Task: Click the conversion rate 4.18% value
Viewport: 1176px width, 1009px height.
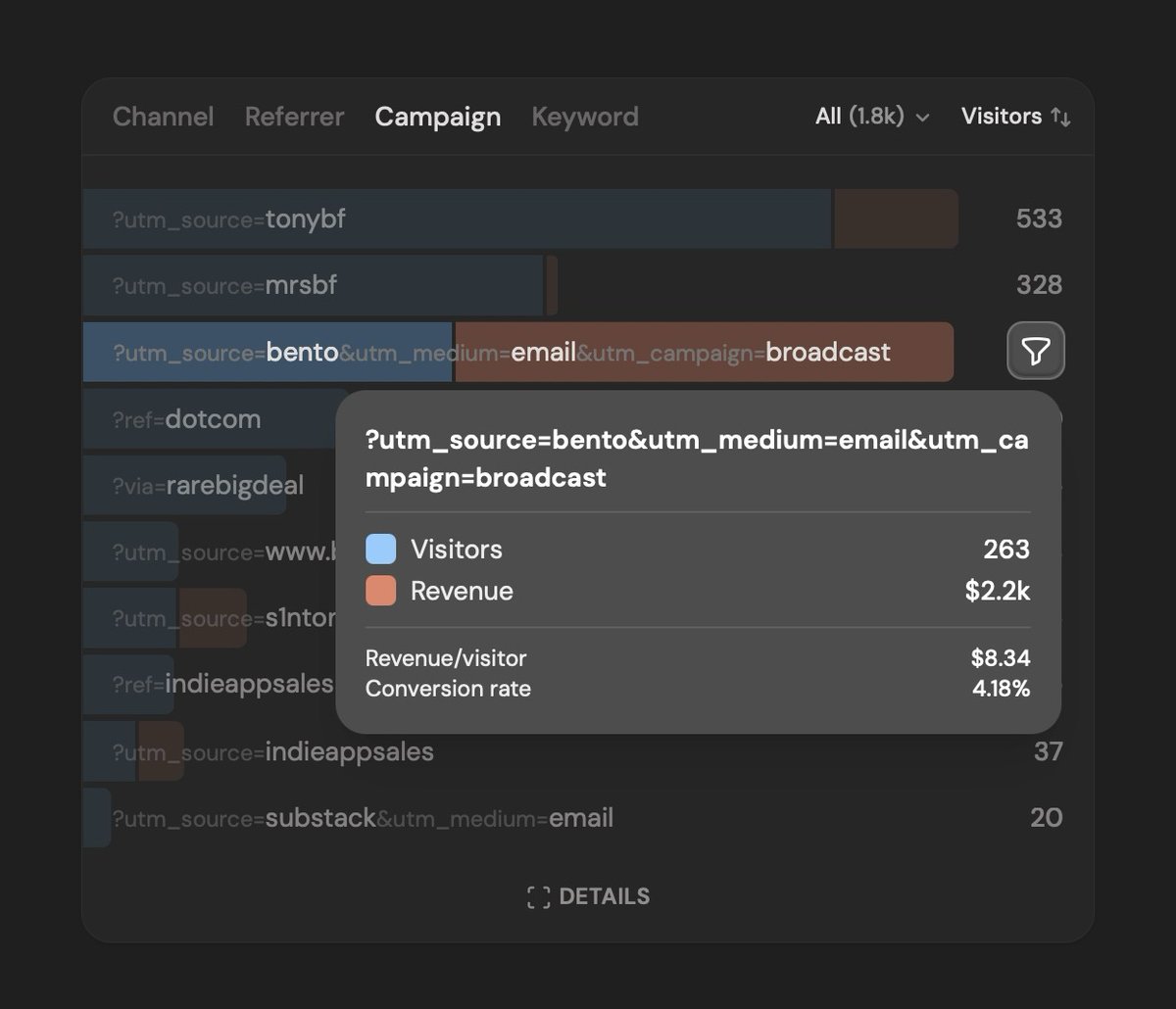Action: tap(1002, 689)
